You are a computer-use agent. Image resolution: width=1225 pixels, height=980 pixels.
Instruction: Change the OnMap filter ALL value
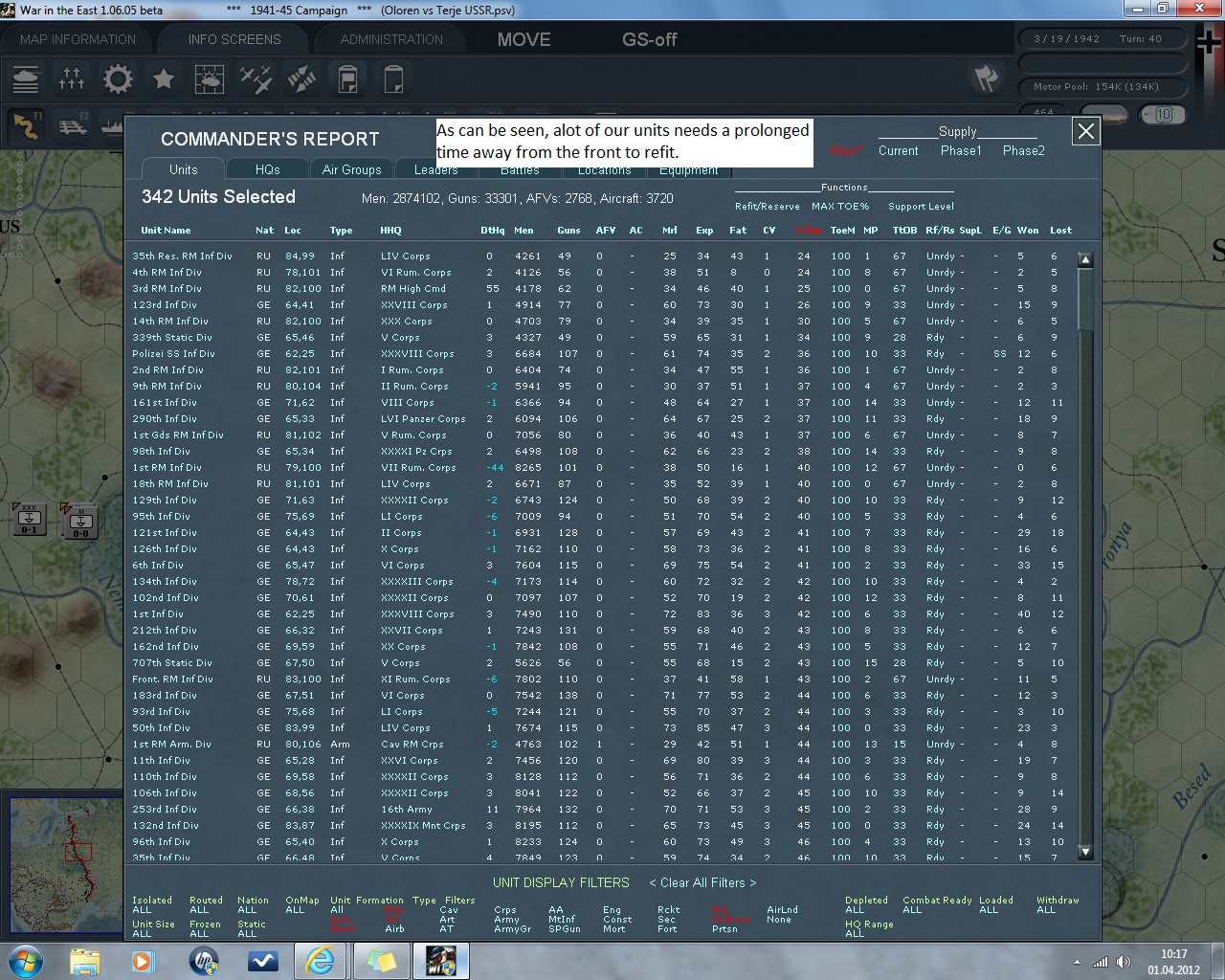tap(295, 909)
